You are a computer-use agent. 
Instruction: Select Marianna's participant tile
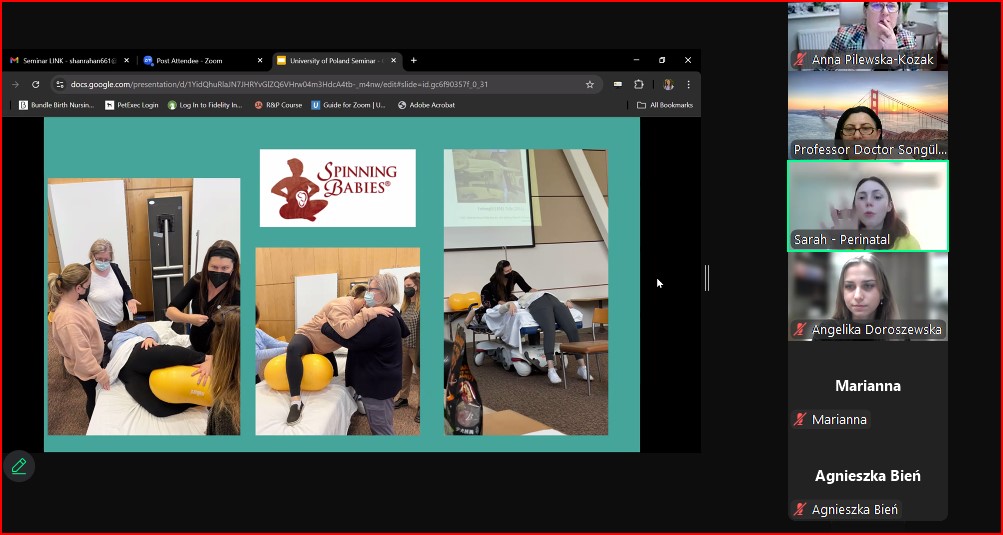point(867,386)
